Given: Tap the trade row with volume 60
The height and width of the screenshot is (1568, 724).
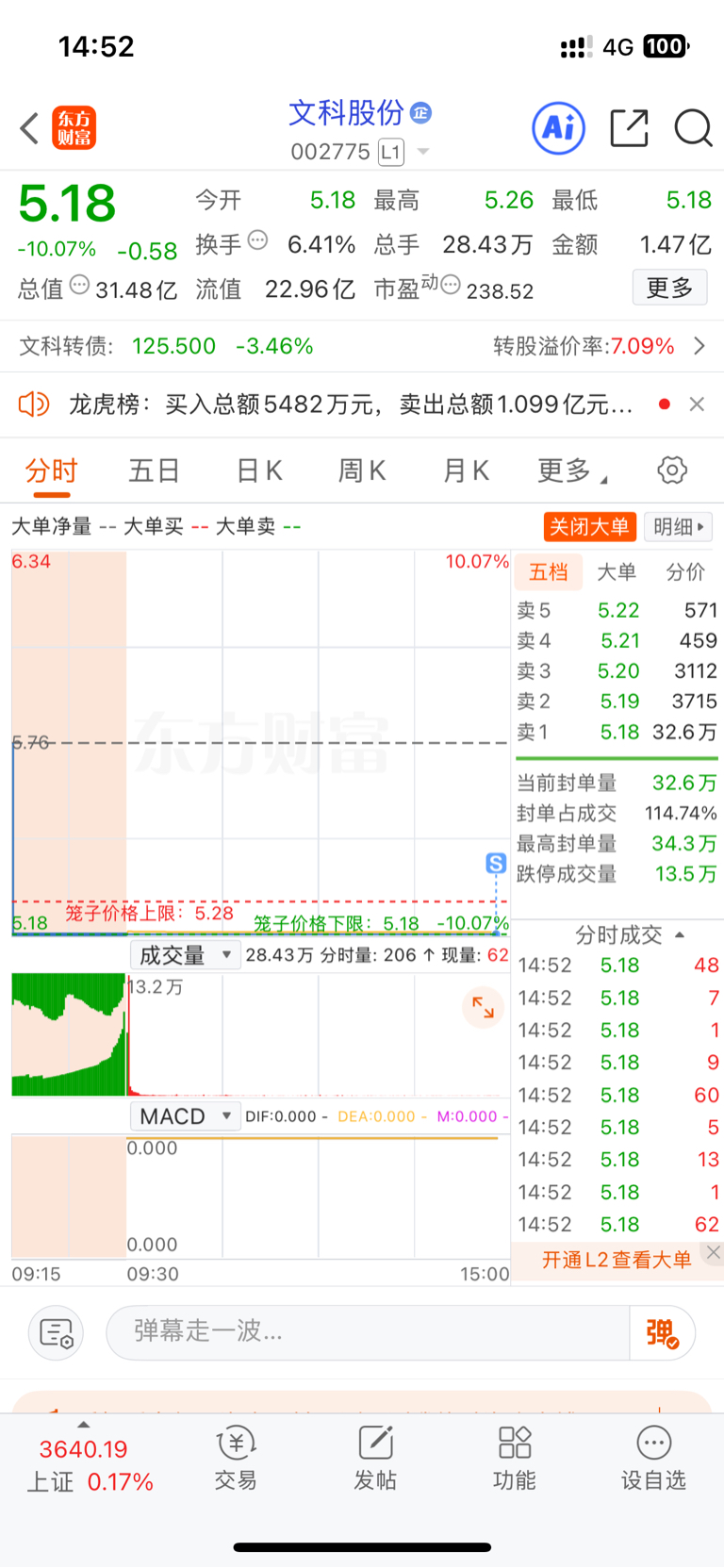Looking at the screenshot, I should pyautogui.click(x=618, y=1095).
